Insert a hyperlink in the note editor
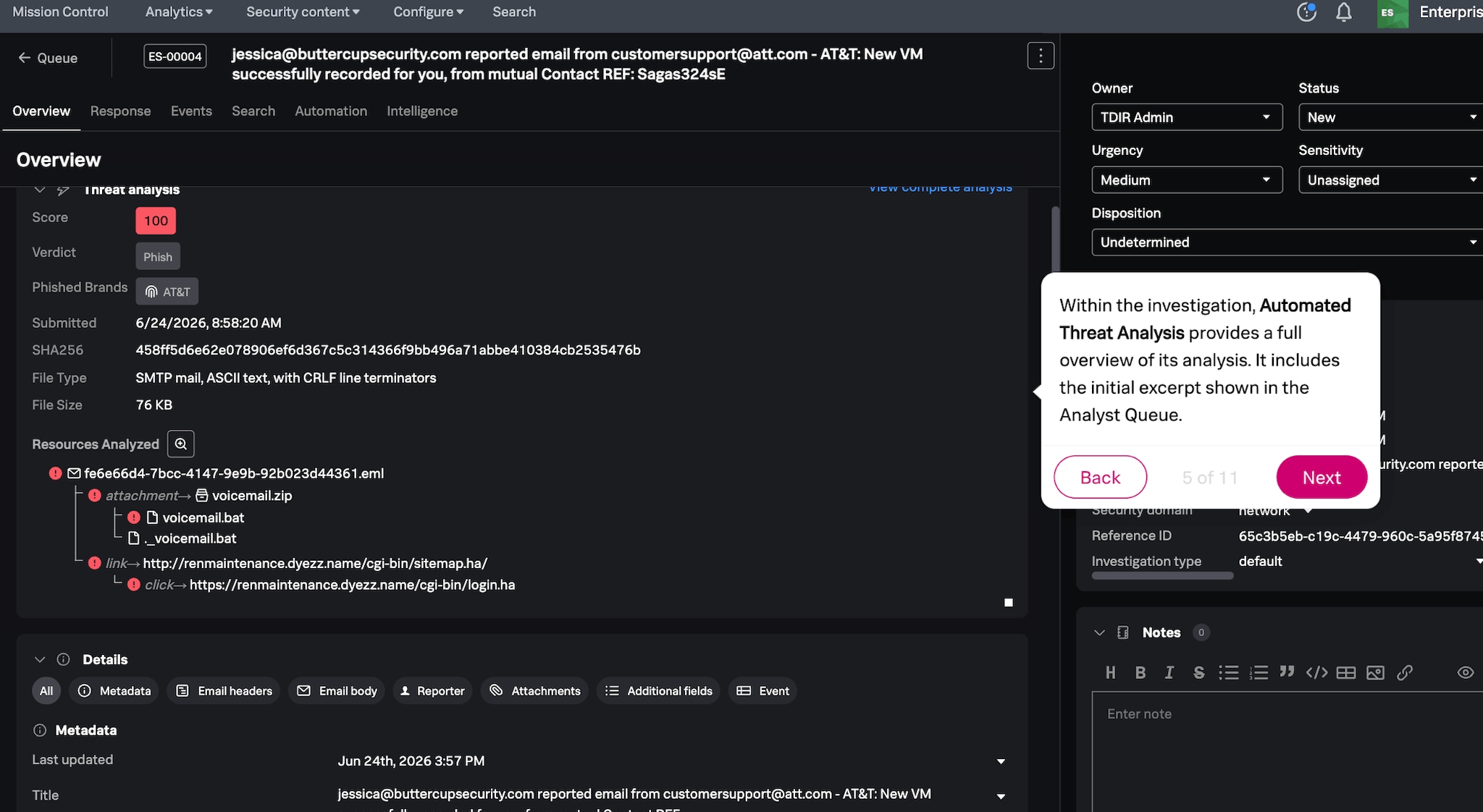The height and width of the screenshot is (812, 1483). [1405, 672]
